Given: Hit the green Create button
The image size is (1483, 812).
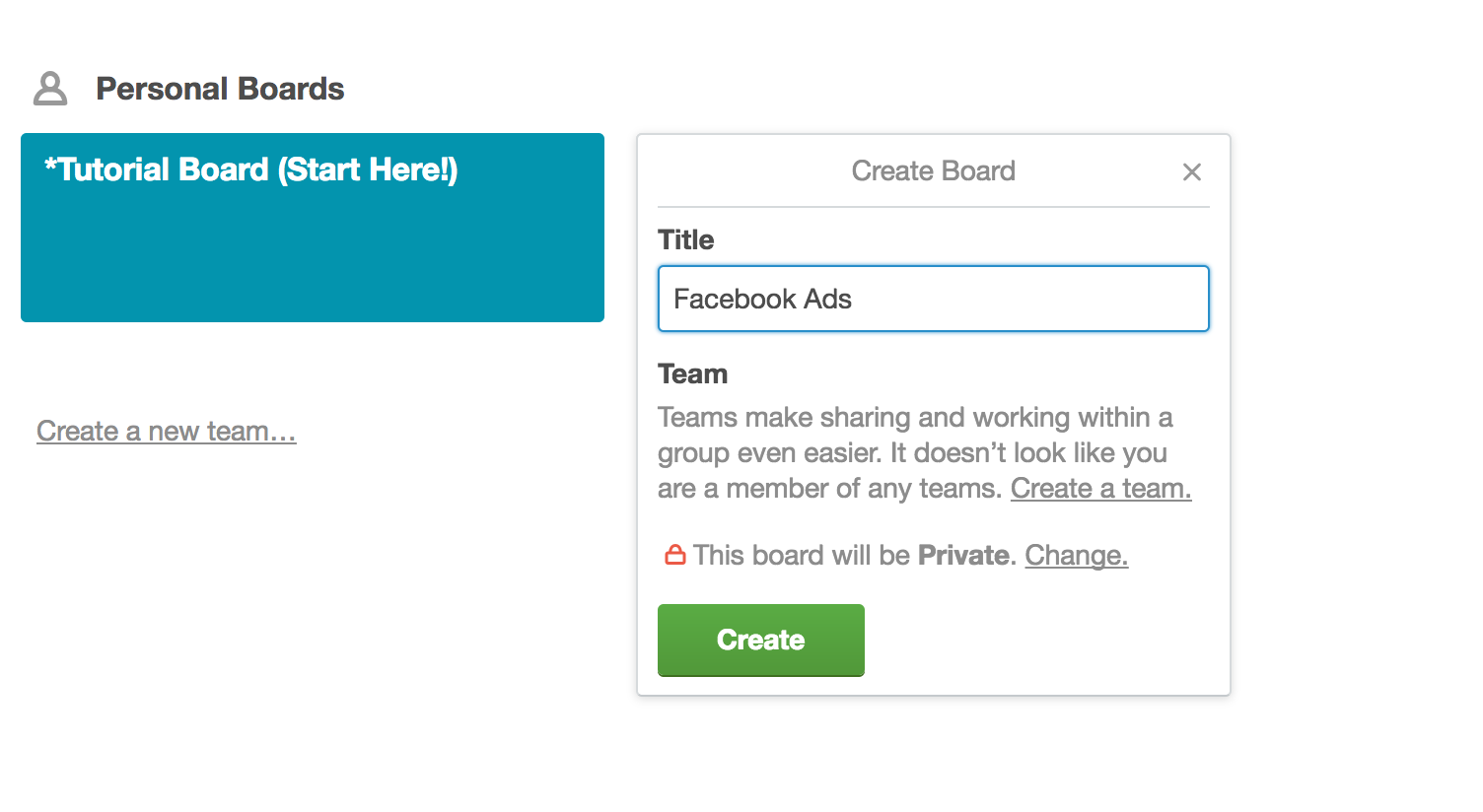Looking at the screenshot, I should (x=761, y=641).
